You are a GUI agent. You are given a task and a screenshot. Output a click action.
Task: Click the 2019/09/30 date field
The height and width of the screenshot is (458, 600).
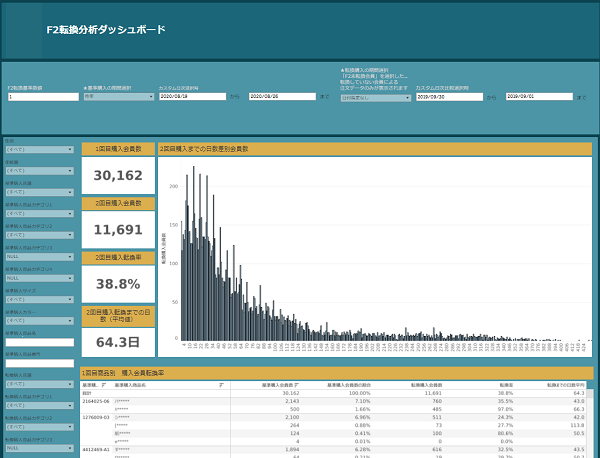click(x=449, y=97)
